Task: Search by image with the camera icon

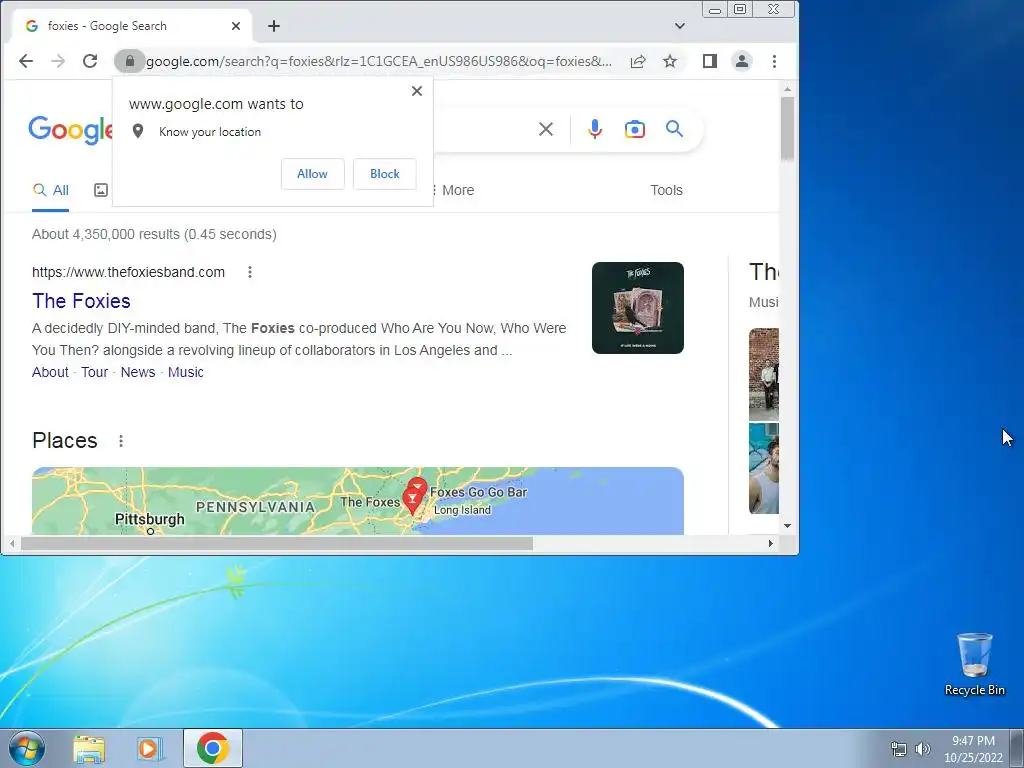Action: (x=634, y=129)
